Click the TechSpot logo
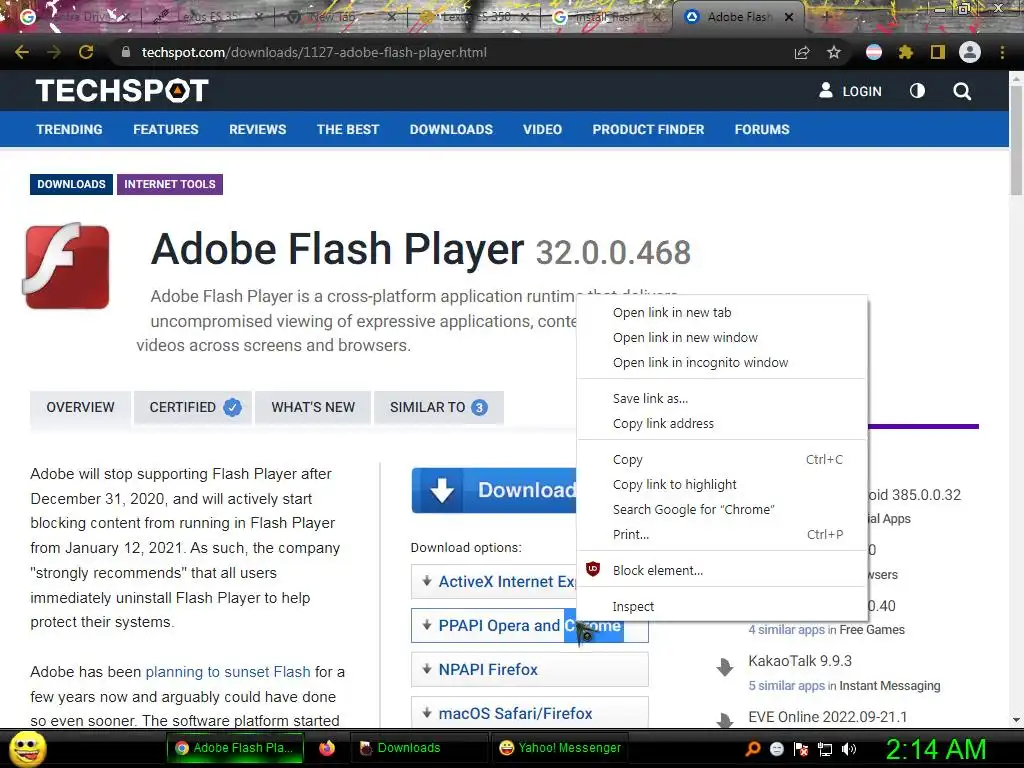This screenshot has height=768, width=1024. 122,91
